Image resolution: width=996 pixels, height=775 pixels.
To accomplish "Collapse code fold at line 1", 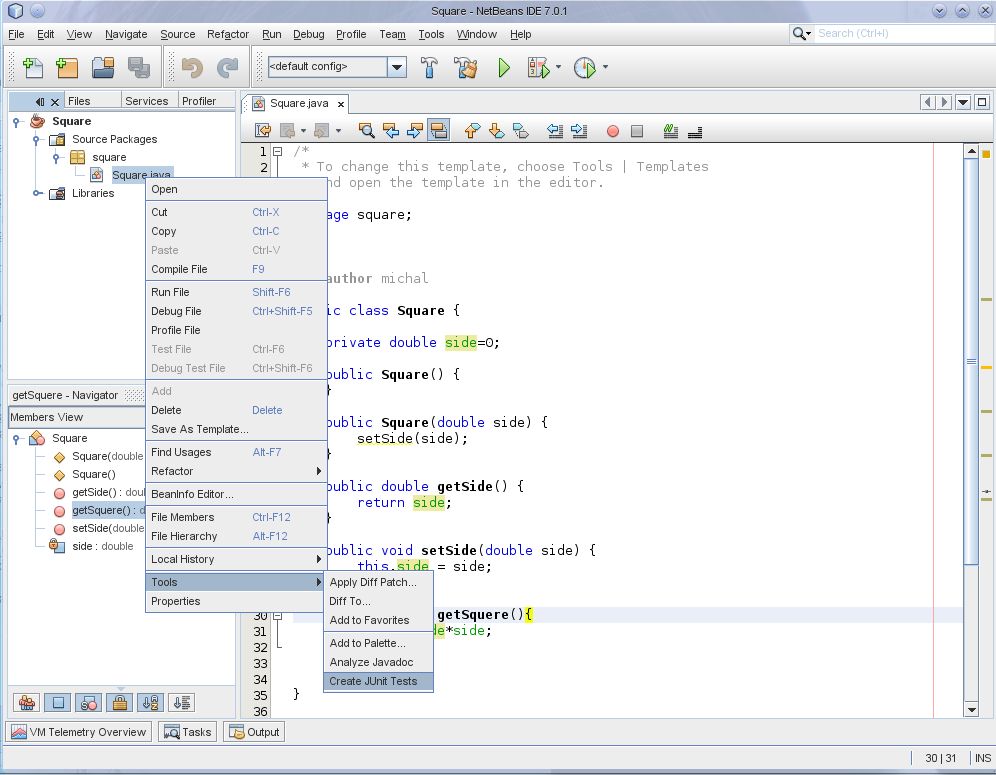I will (x=277, y=151).
